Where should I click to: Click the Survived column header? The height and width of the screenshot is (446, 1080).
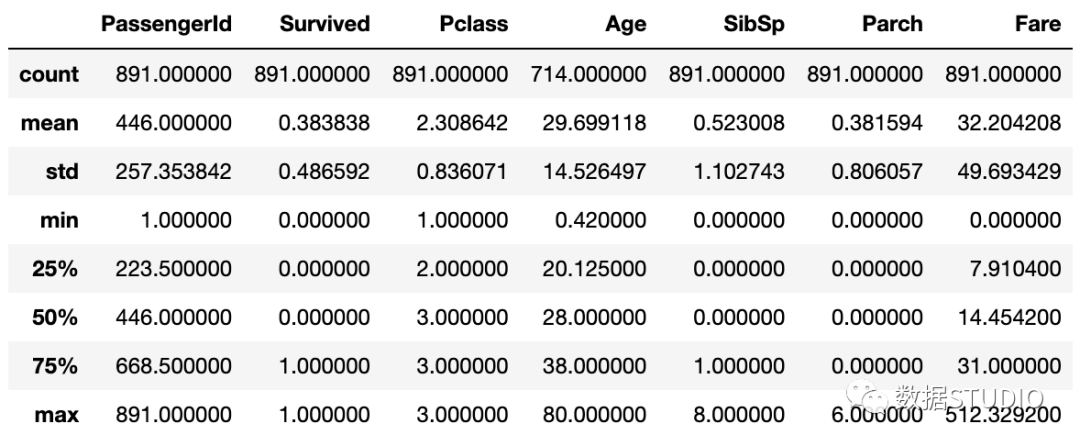325,24
